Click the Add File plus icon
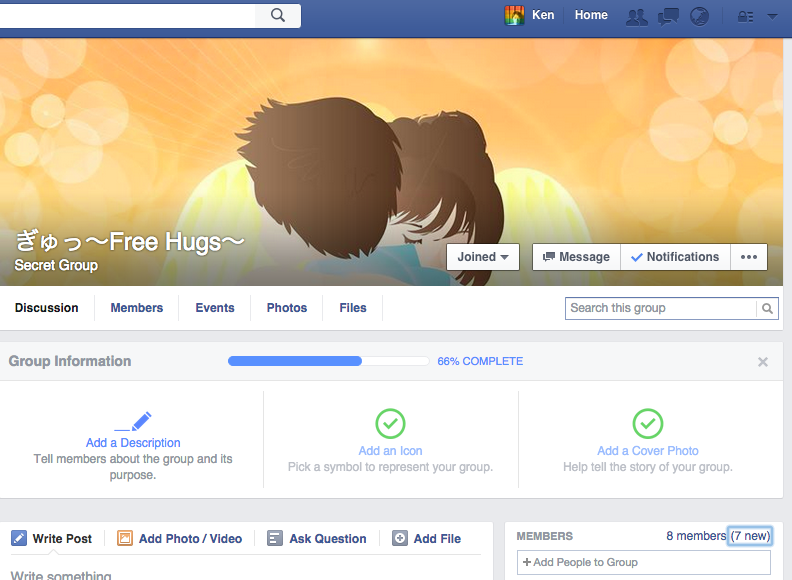 tap(400, 538)
